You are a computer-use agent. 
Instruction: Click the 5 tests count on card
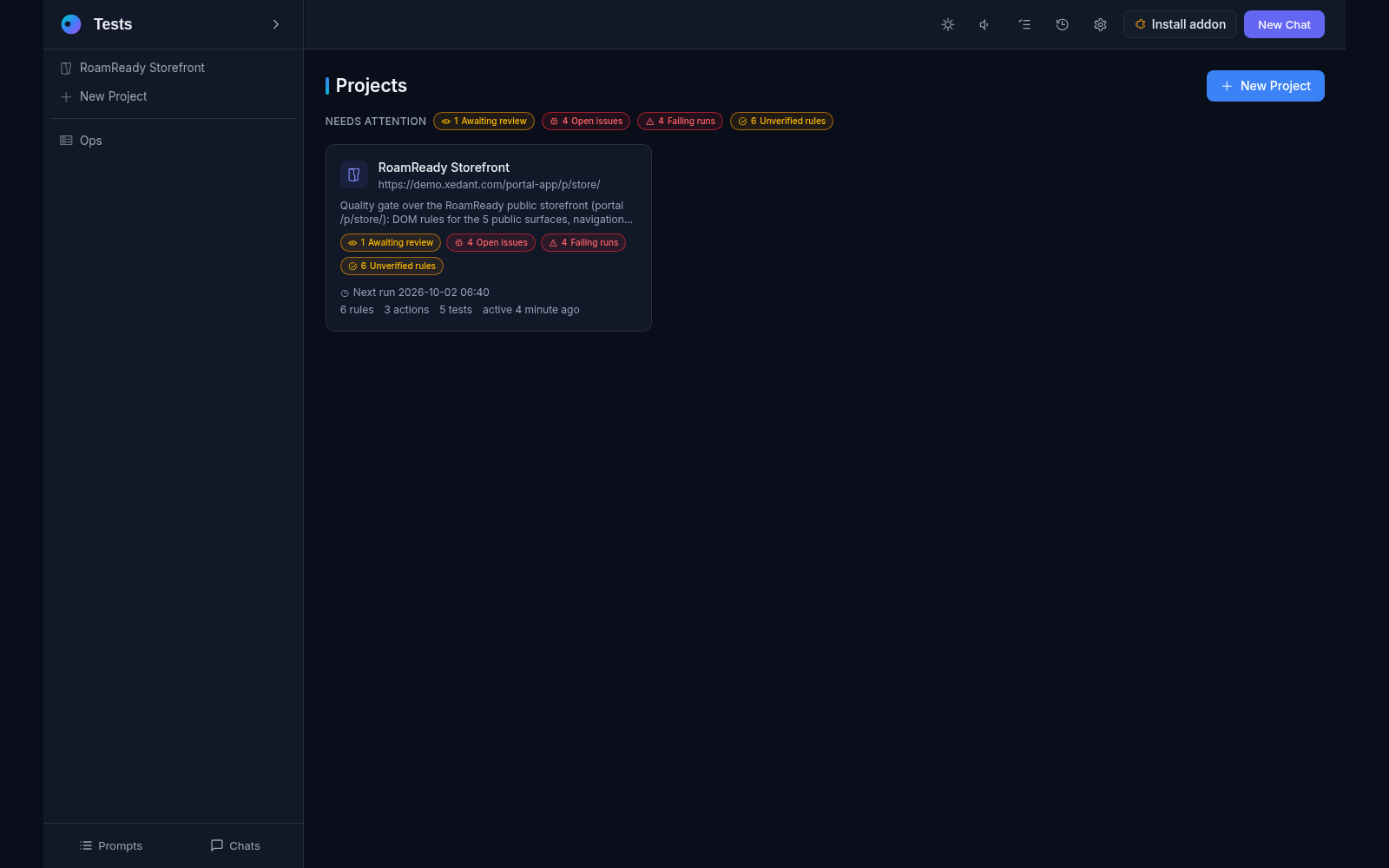(456, 310)
